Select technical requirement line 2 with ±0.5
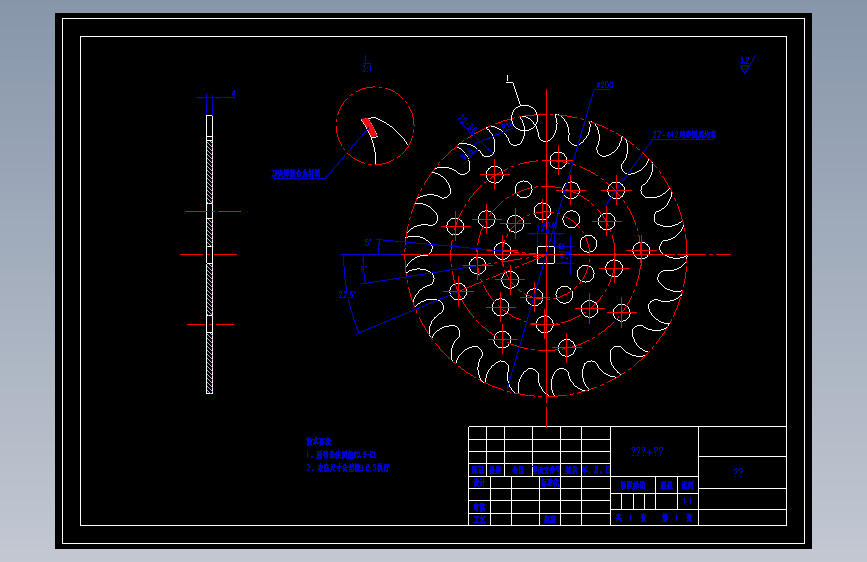The width and height of the screenshot is (867, 562). 347,467
